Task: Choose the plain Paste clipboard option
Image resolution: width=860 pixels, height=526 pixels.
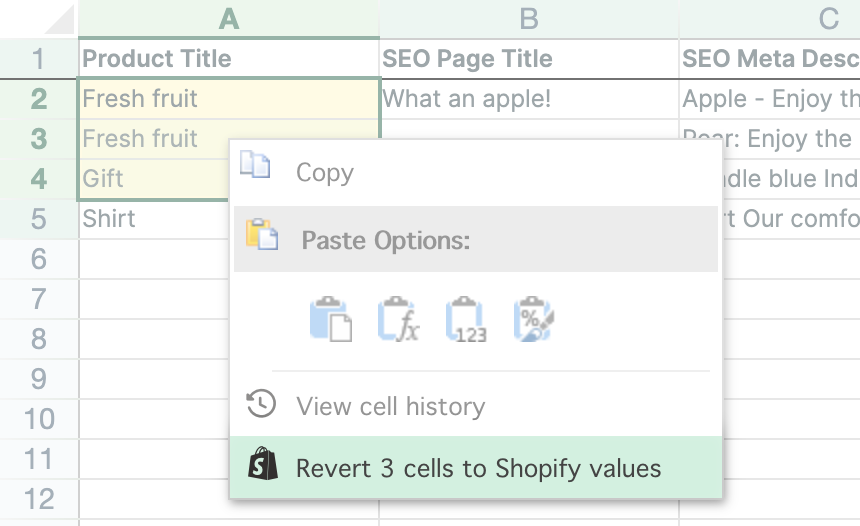Action: coord(331,319)
